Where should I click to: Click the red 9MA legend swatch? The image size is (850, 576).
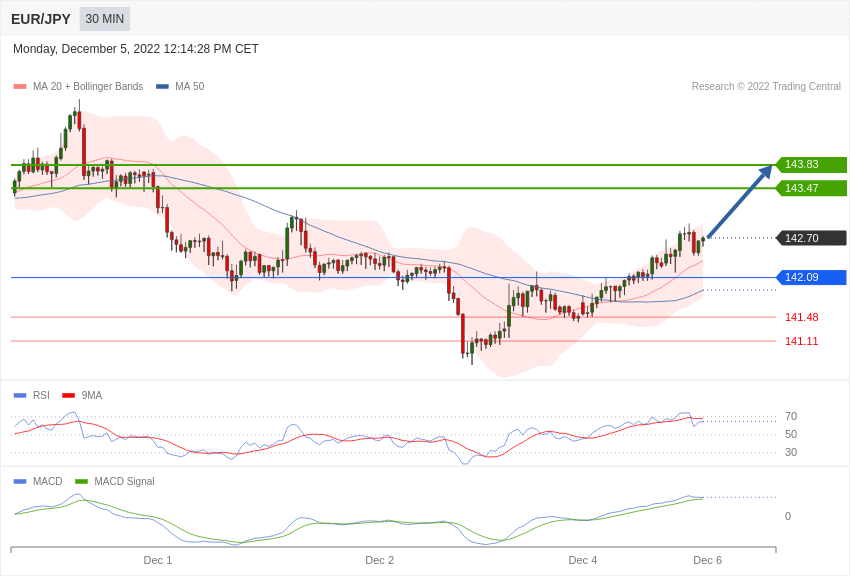[69, 396]
